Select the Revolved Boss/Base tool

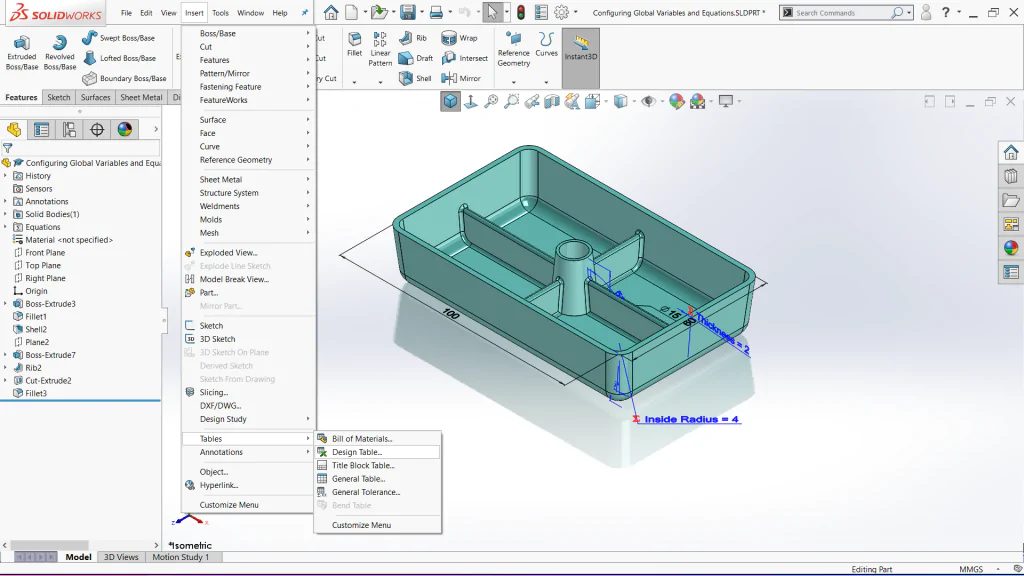(x=59, y=52)
